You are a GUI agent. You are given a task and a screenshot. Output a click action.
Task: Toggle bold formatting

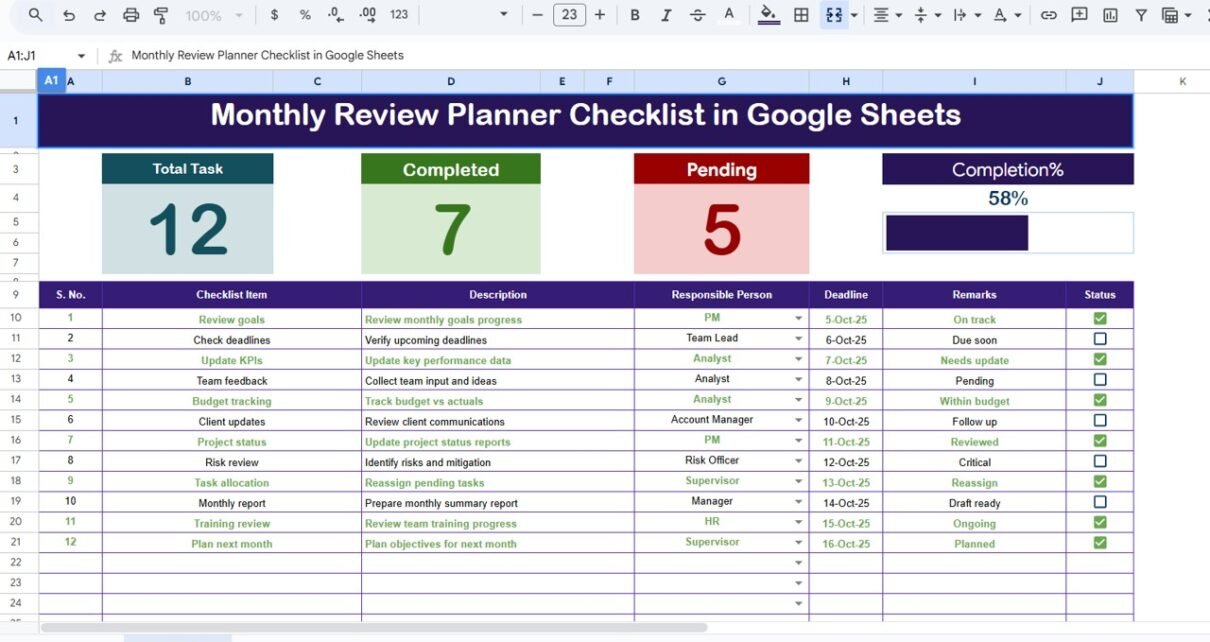click(634, 15)
